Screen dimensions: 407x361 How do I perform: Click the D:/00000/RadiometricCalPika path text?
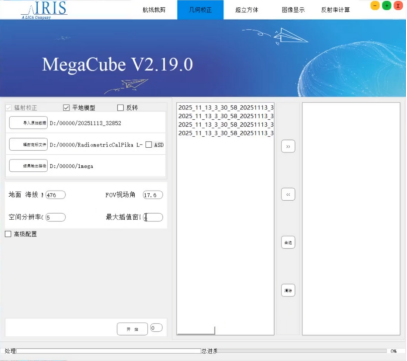(x=96, y=145)
